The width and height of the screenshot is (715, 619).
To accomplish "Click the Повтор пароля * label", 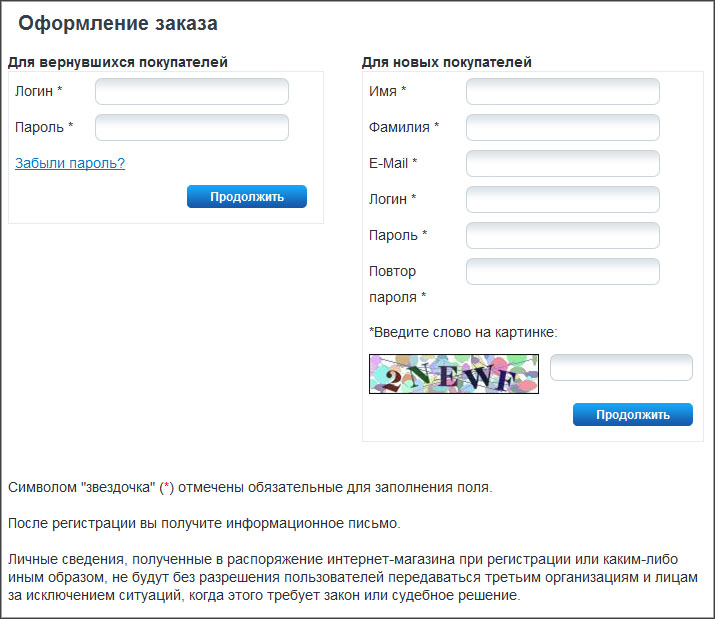I will pyautogui.click(x=398, y=284).
